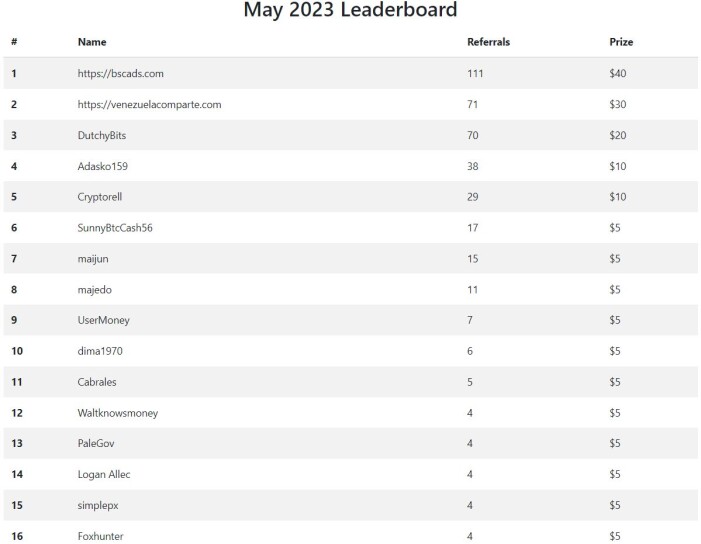Open the https://venezuelacomparte.com entry

click(149, 105)
